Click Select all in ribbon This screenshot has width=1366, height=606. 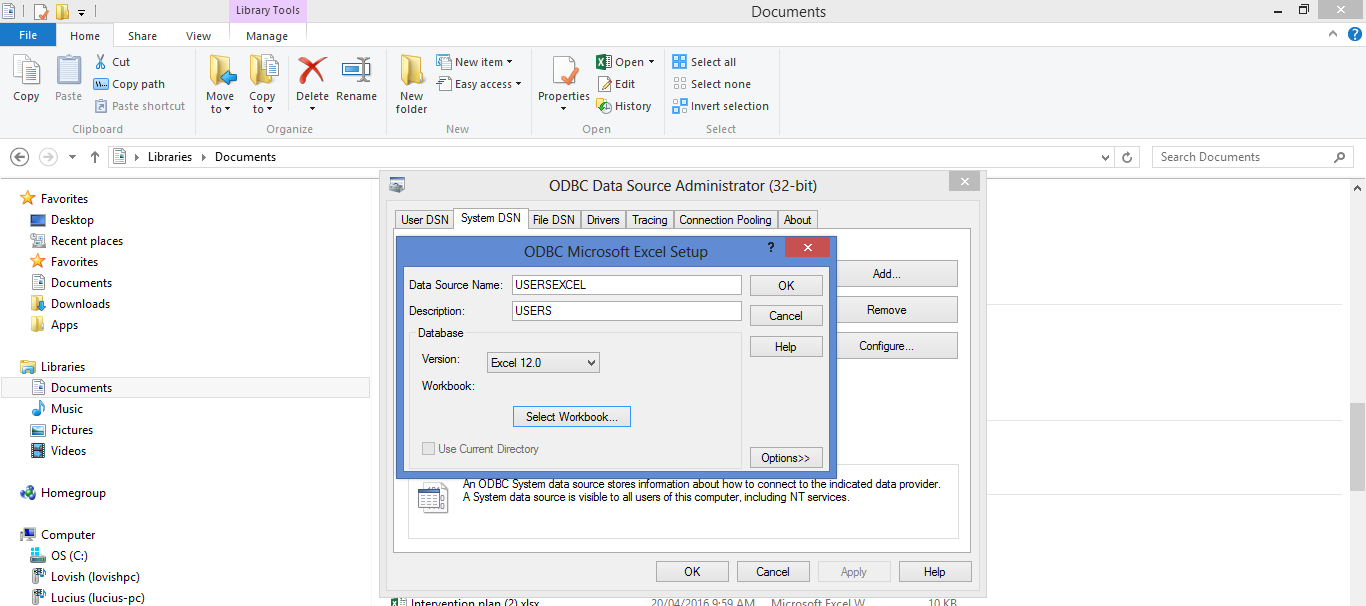coord(705,62)
